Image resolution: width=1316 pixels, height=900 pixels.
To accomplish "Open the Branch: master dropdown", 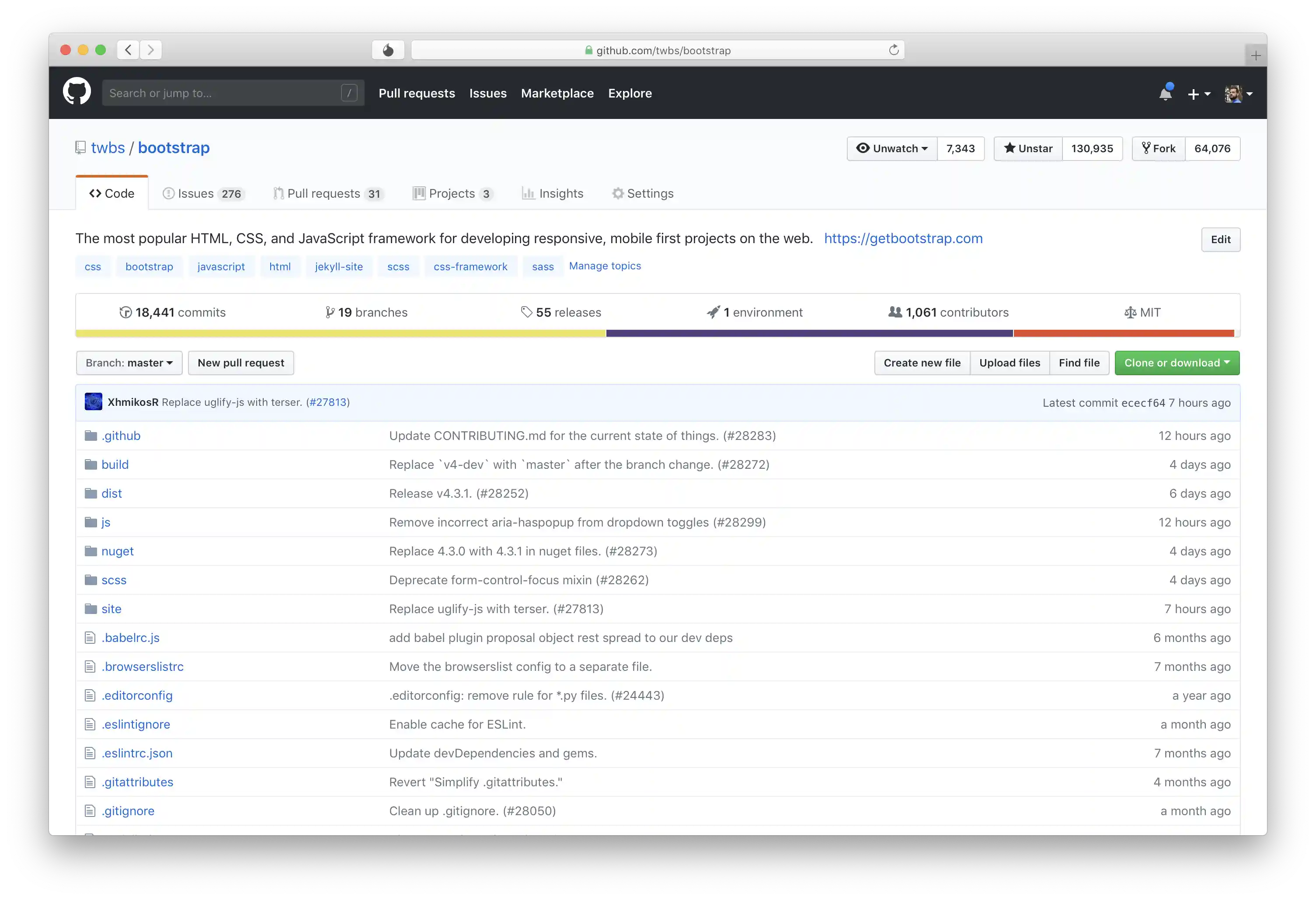I will point(129,363).
